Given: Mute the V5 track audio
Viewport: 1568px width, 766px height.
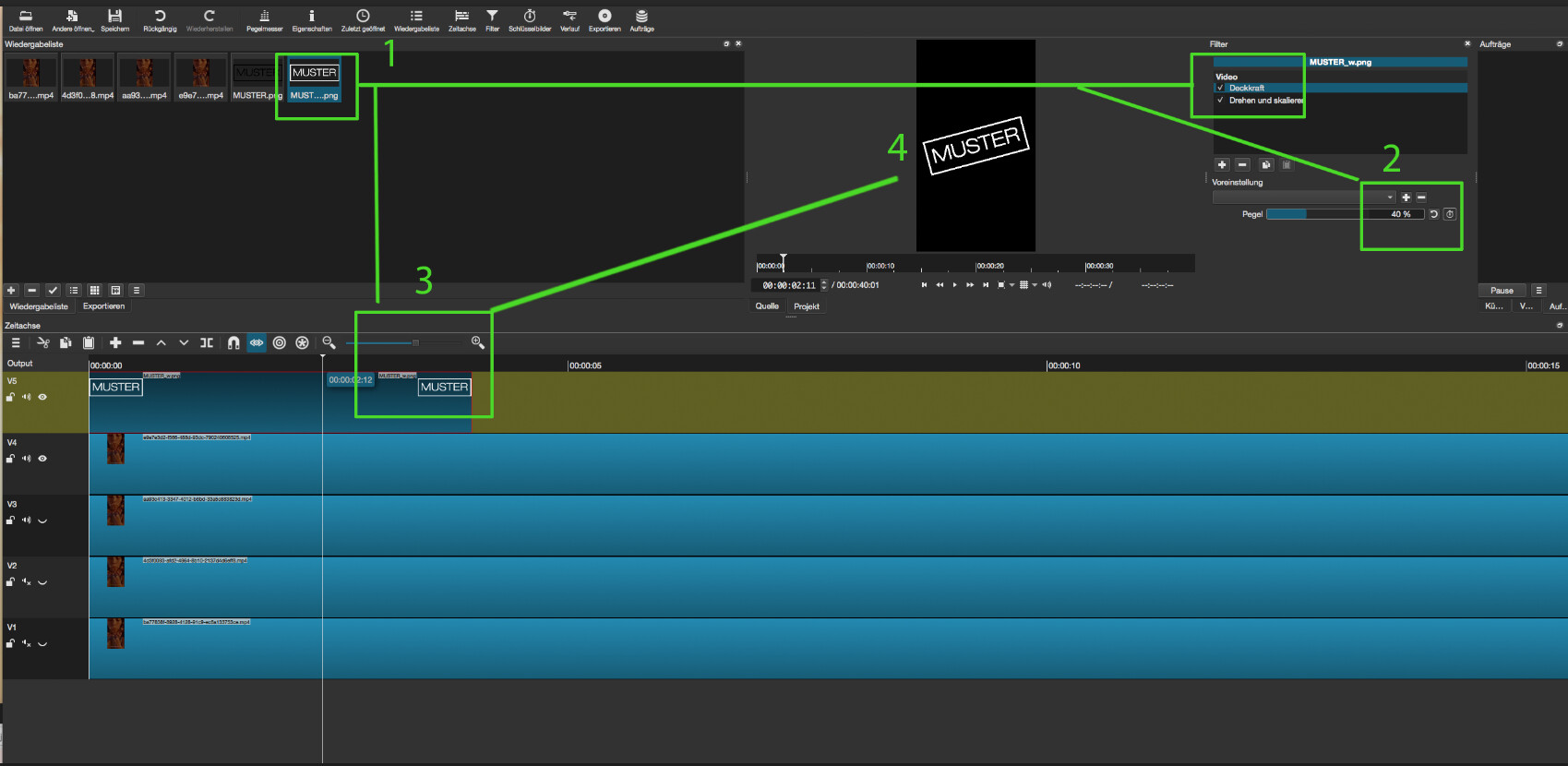Looking at the screenshot, I should pyautogui.click(x=27, y=397).
